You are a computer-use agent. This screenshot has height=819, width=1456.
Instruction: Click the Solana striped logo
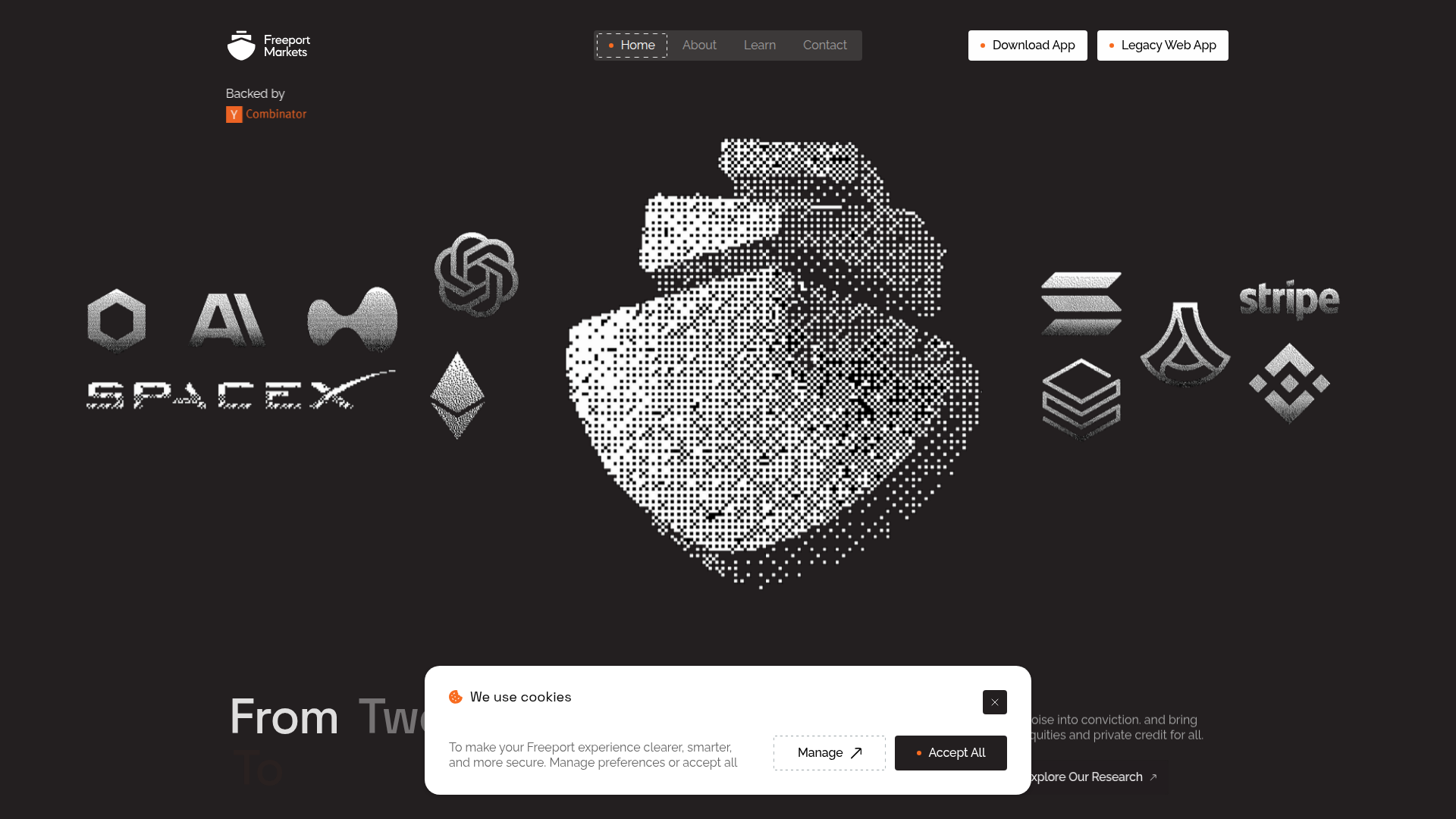coord(1081,303)
